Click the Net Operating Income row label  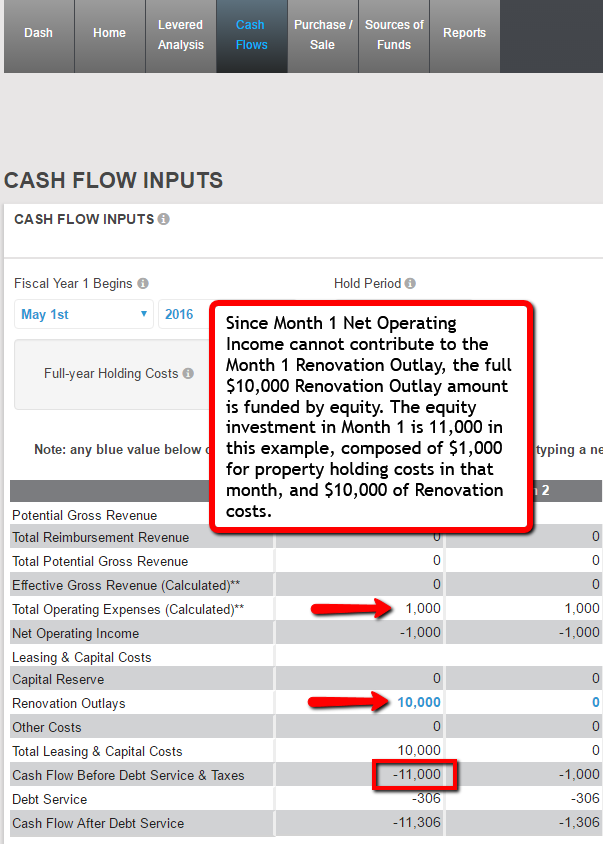(x=75, y=633)
